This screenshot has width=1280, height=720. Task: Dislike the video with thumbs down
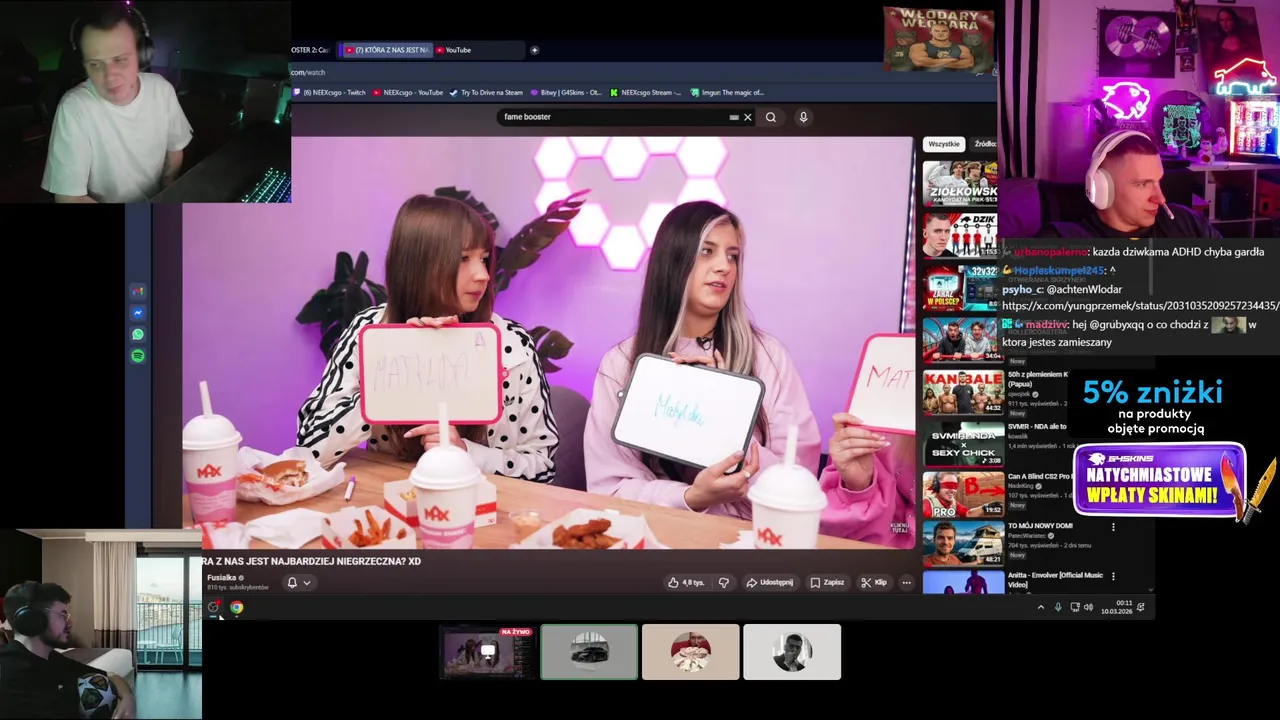click(724, 582)
